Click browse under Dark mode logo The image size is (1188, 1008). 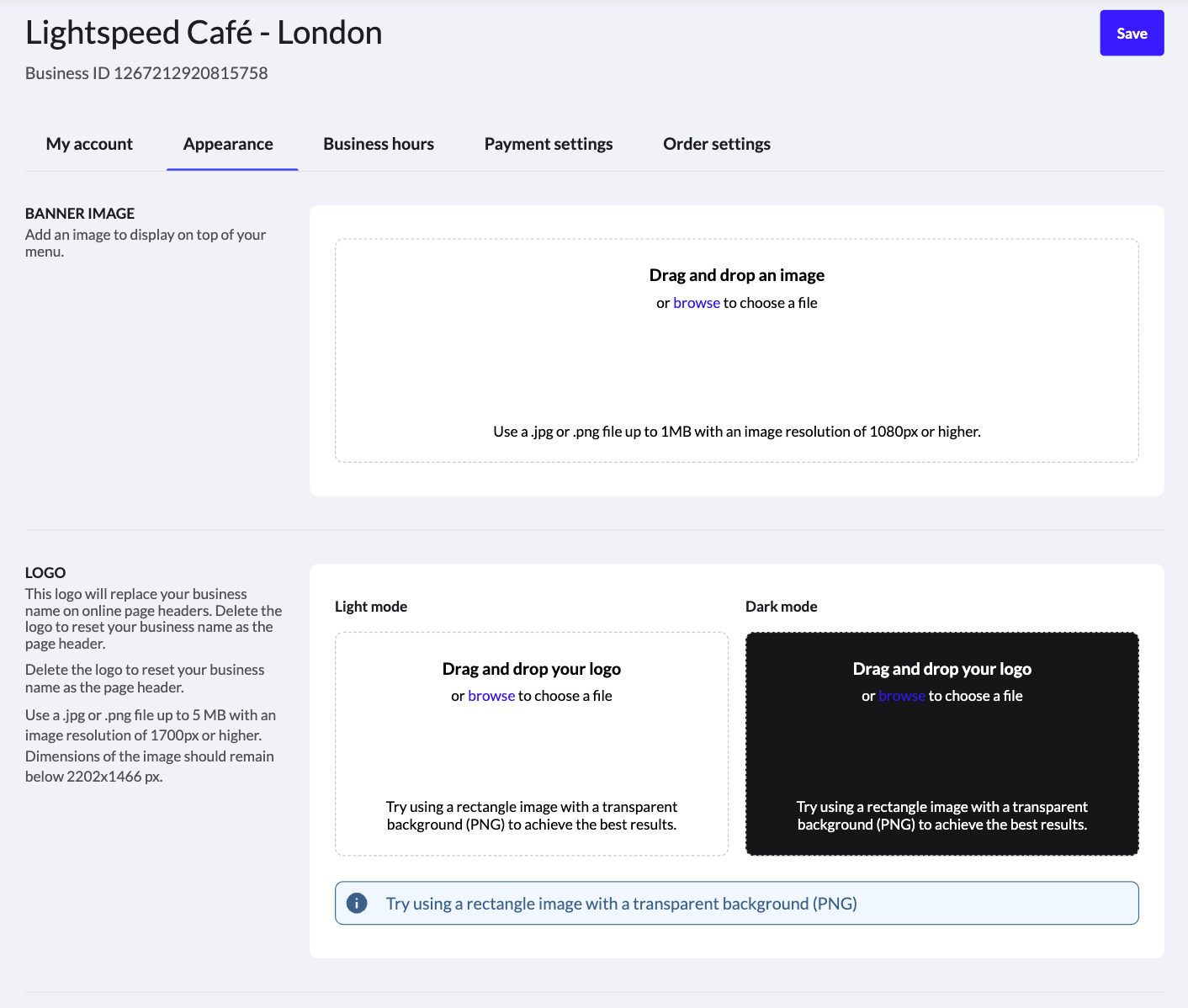[901, 696]
